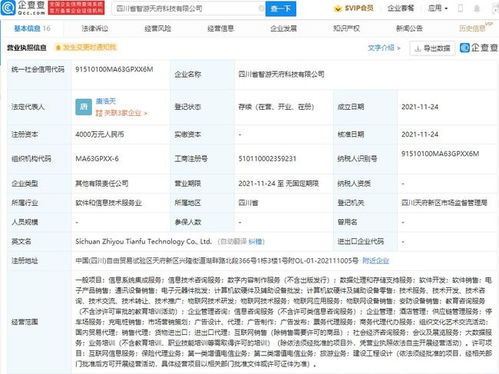499x374 pixels.
Task: Switch to the 基本信息 tab
Action: 32,29
